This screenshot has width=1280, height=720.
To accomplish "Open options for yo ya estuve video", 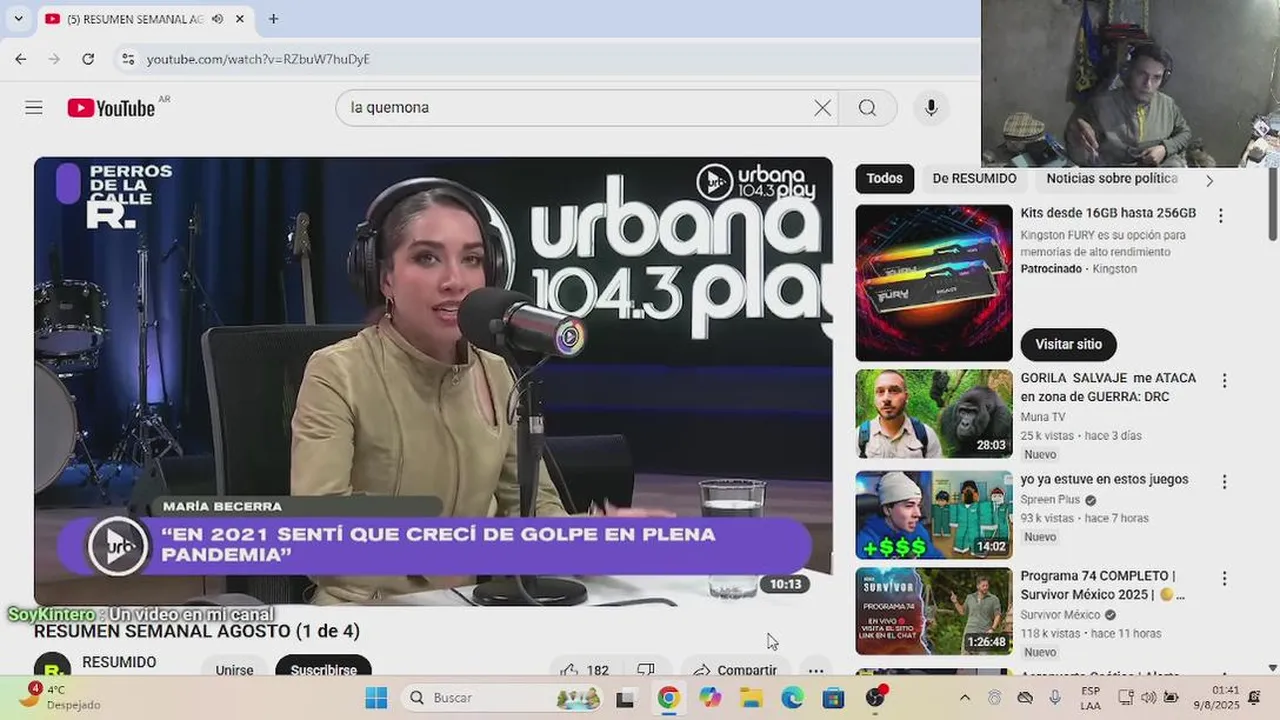I will tap(1224, 482).
